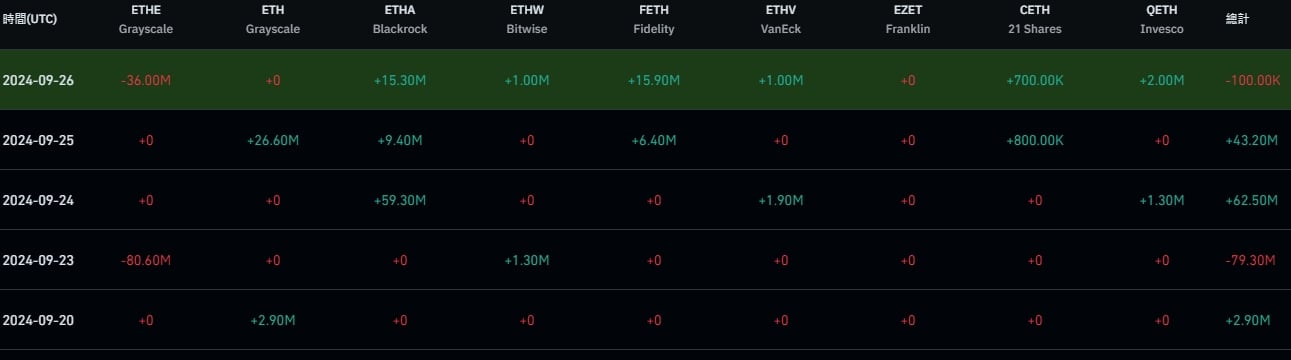The width and height of the screenshot is (1291, 360).
Task: Select the +26.60M ETH Grayscale cell
Action: pos(273,140)
